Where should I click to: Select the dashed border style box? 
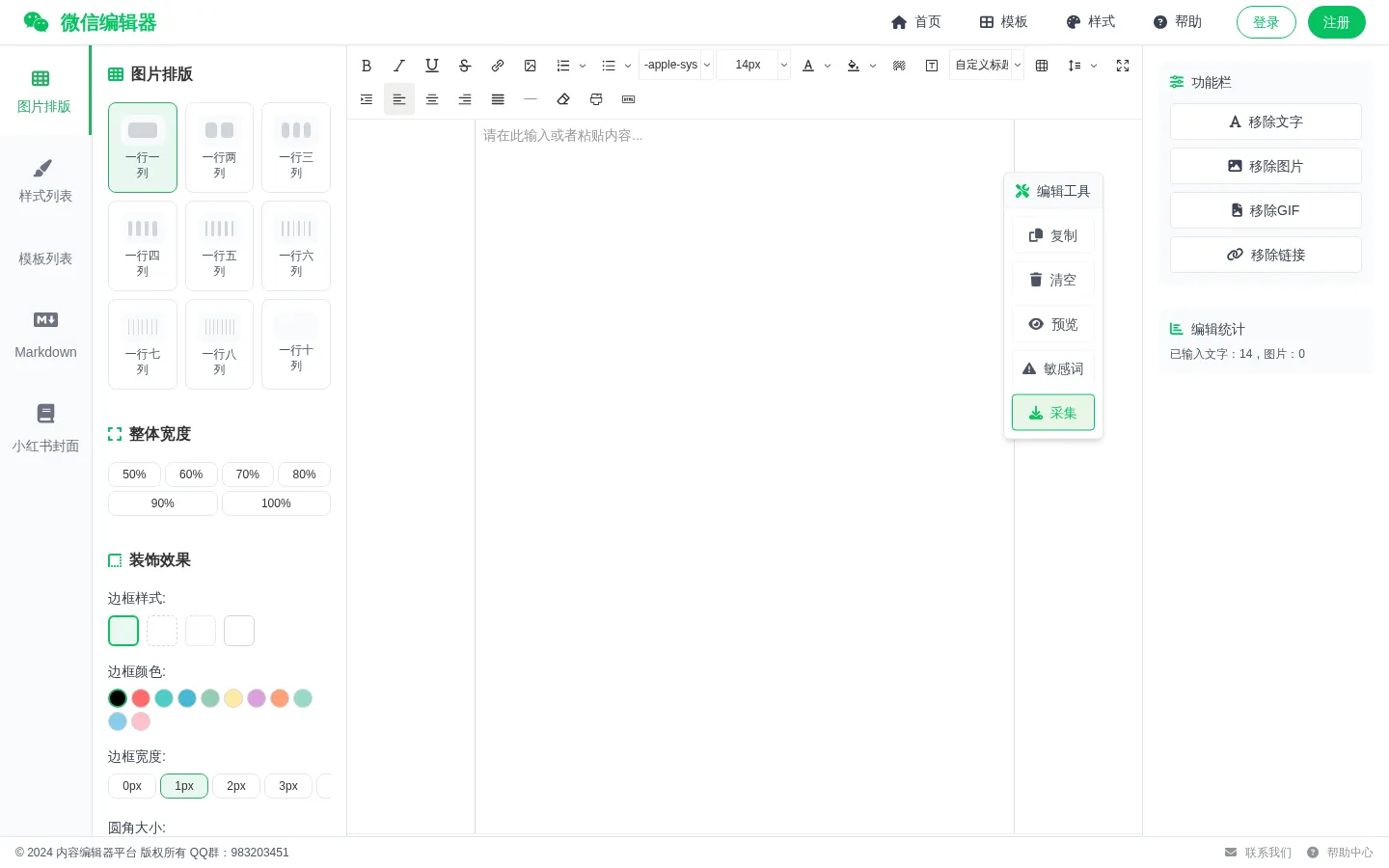(162, 631)
